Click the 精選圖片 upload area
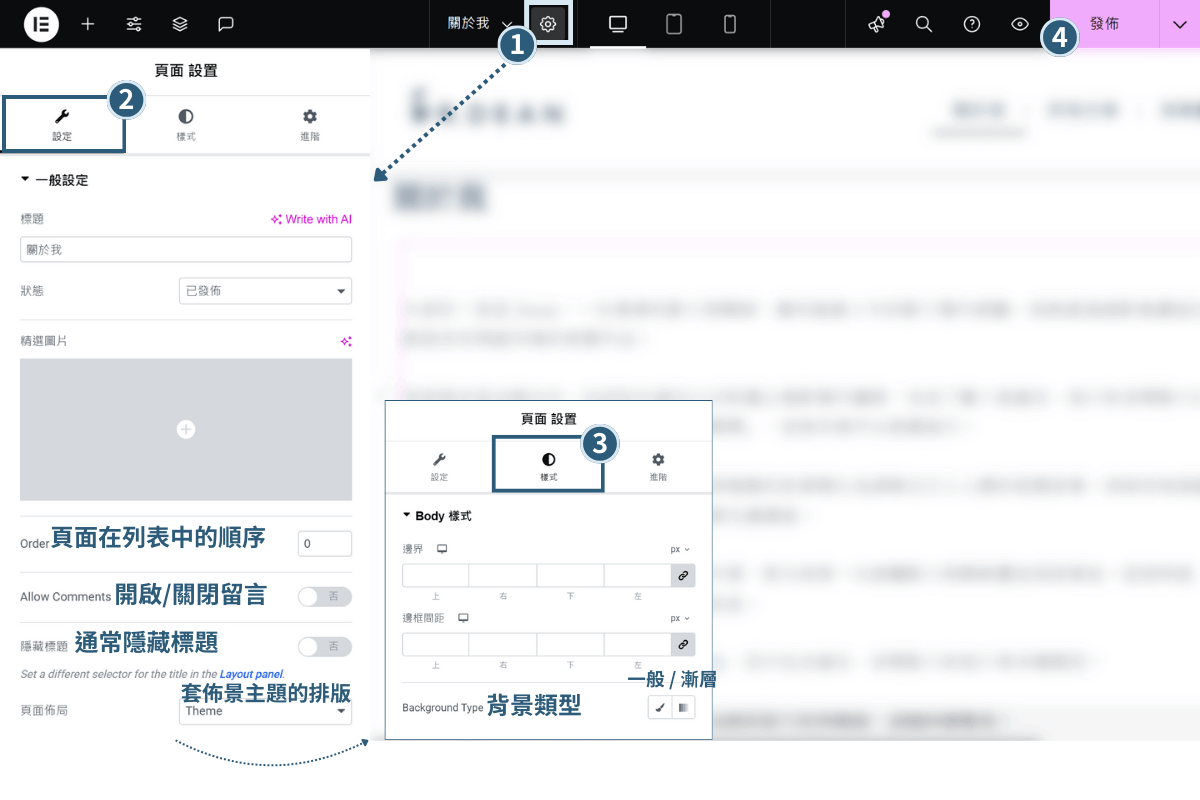 click(186, 429)
